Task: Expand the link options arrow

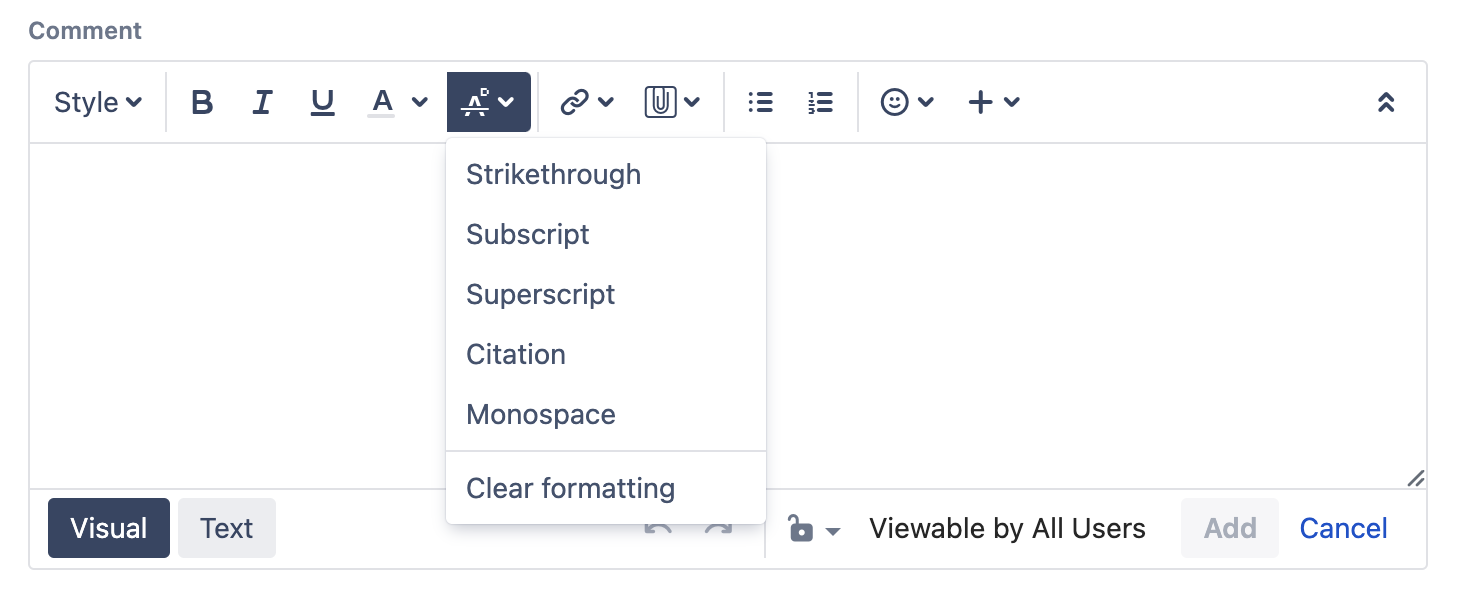Action: click(605, 102)
